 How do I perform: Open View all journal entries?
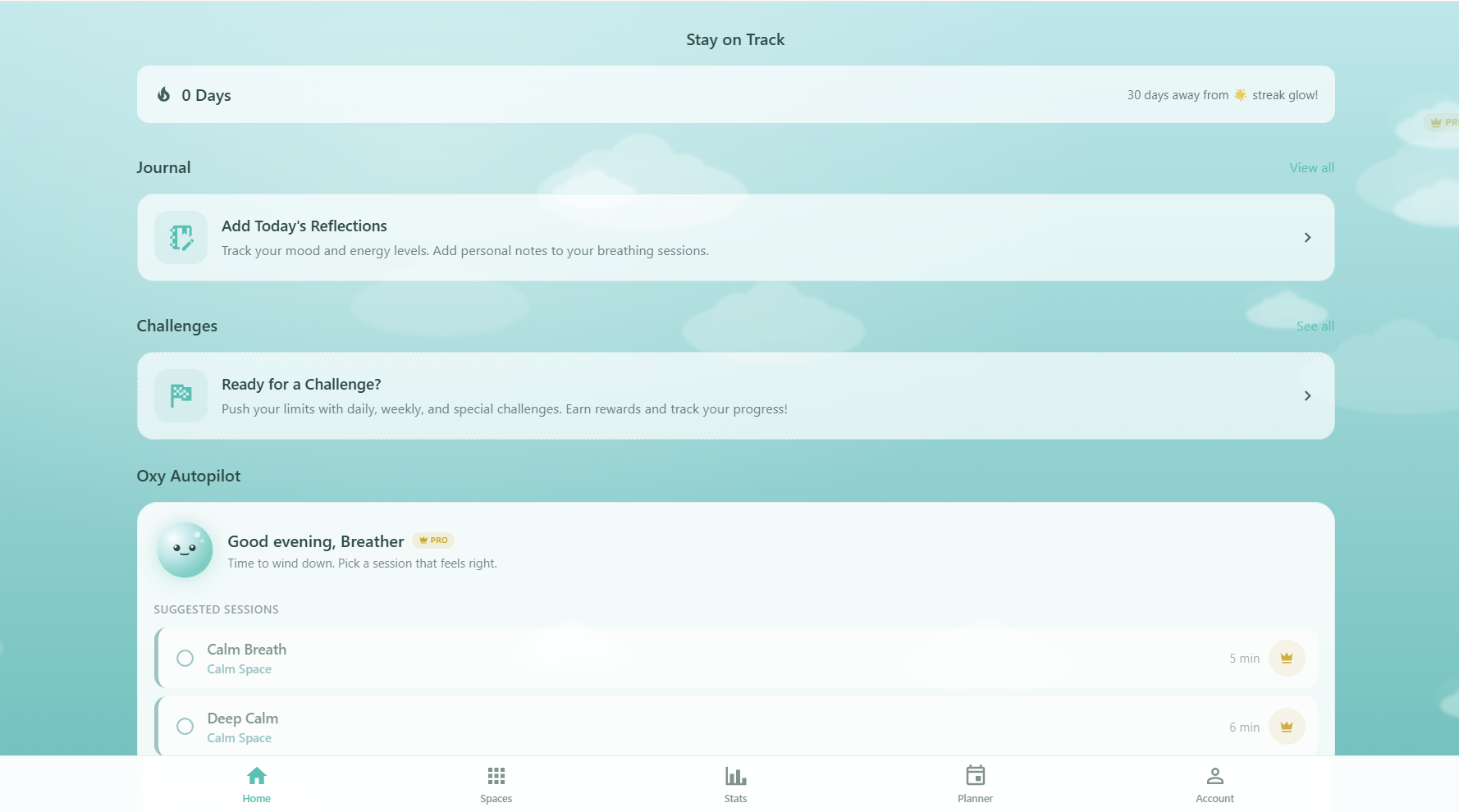[1311, 167]
